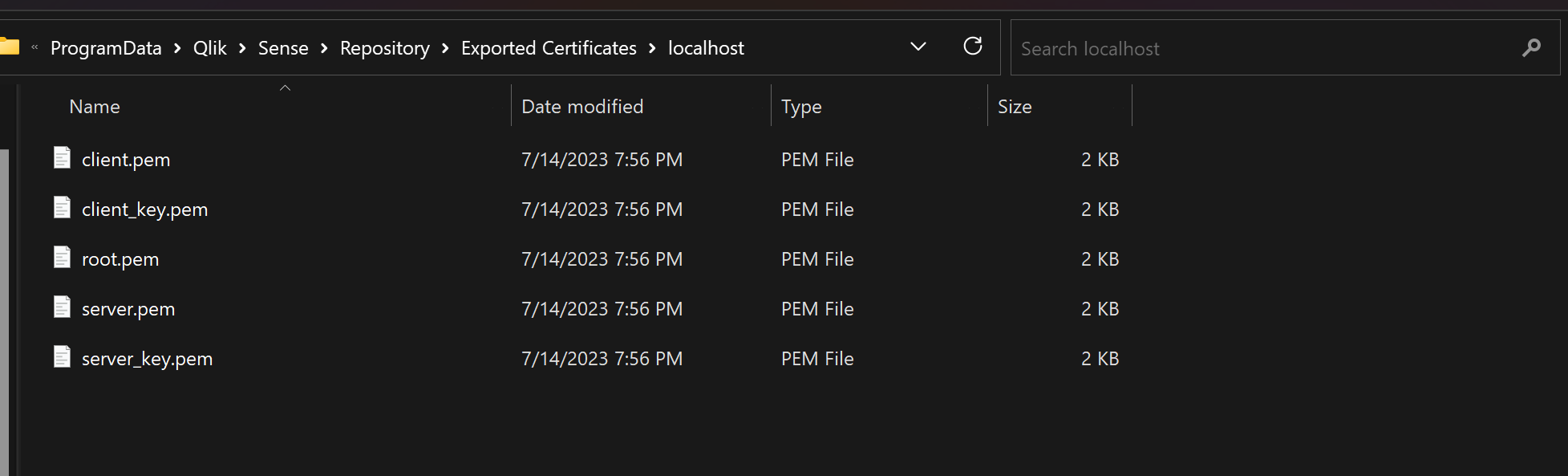
Task: Select the server_key.pem file name
Action: pyautogui.click(x=147, y=359)
